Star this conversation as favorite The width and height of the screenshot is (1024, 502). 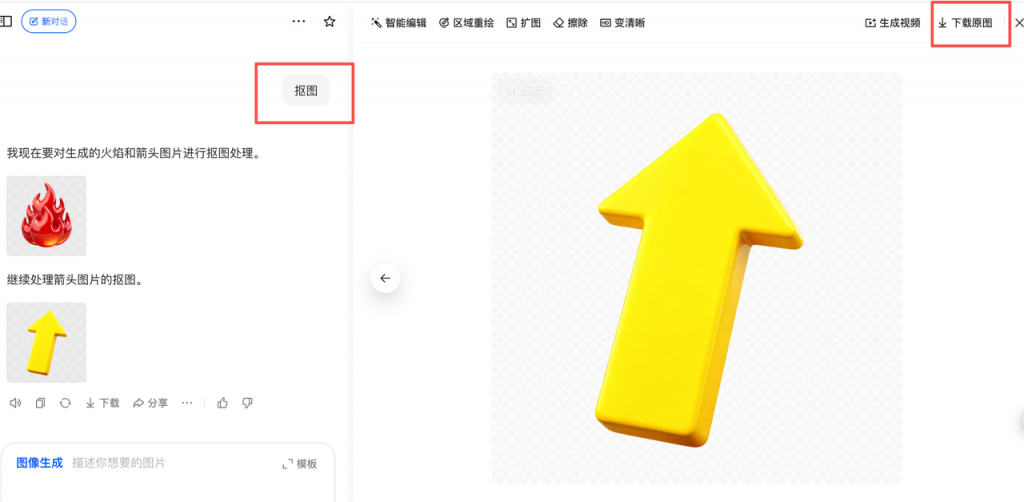(x=330, y=22)
